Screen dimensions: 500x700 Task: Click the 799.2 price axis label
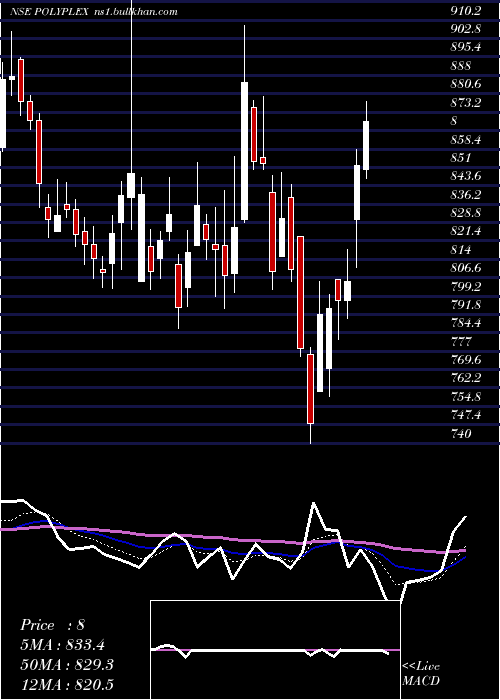pos(466,286)
